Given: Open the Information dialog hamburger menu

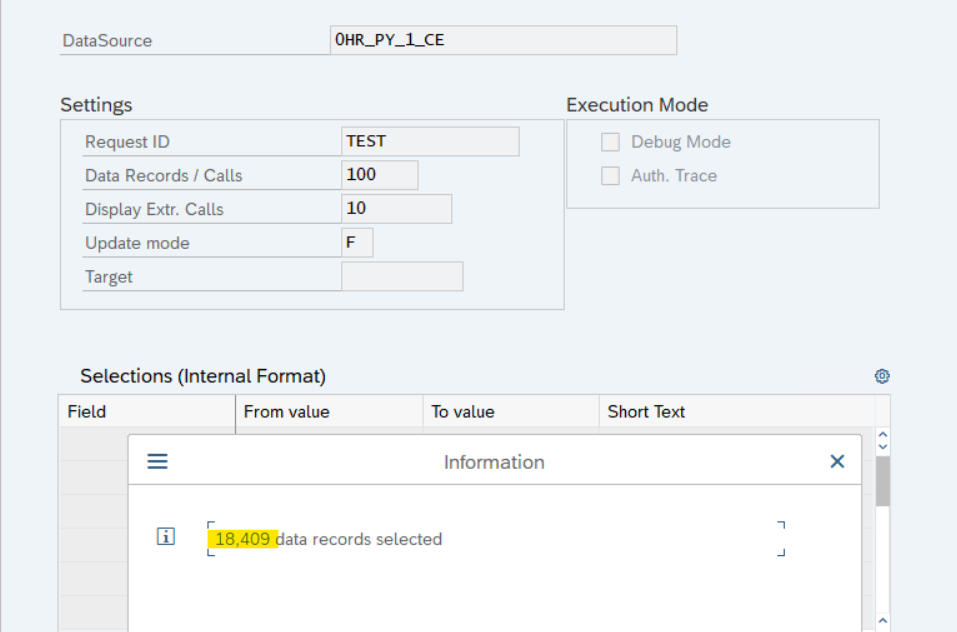Looking at the screenshot, I should 158,461.
